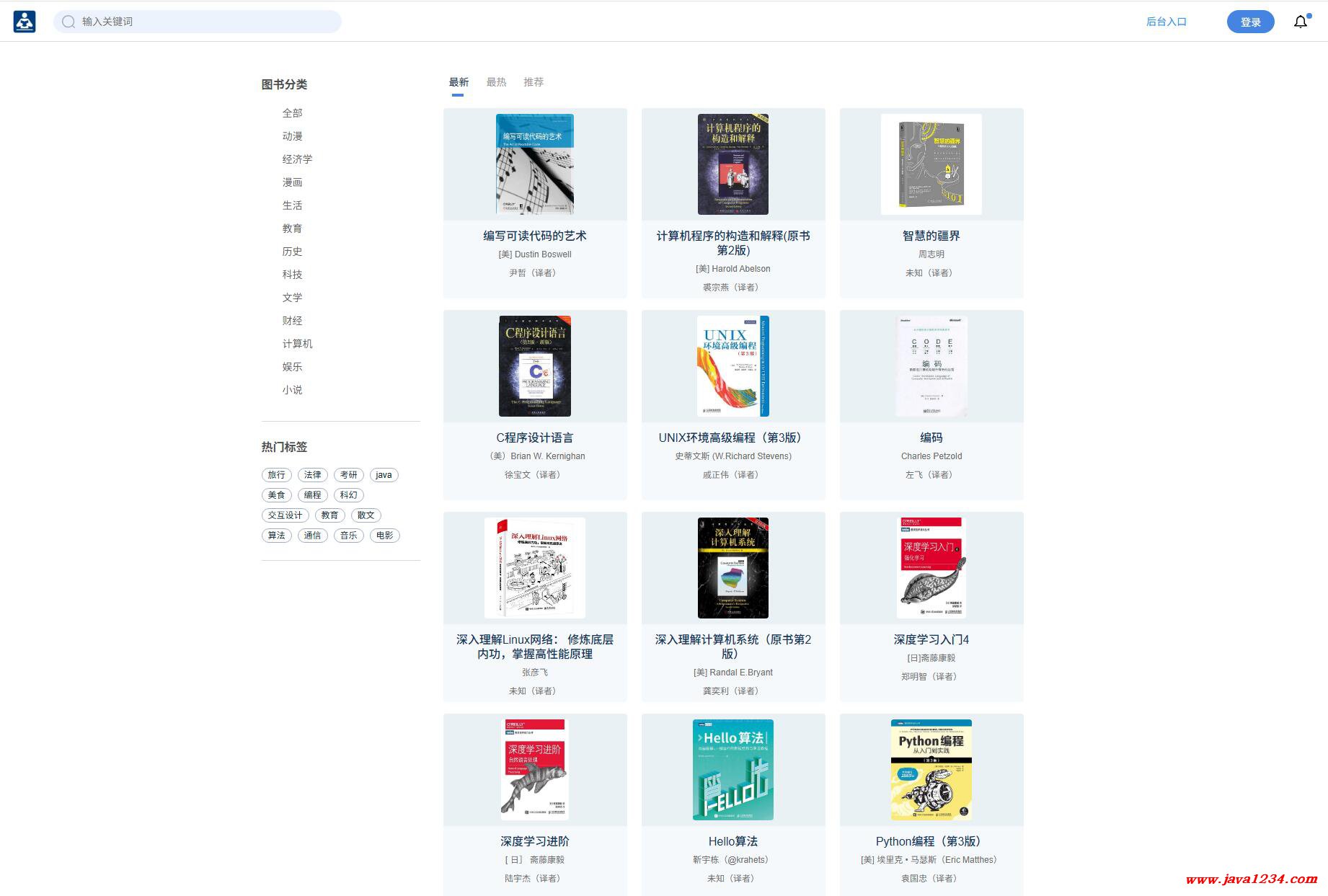1328x896 pixels.
Task: Click the java hot tag
Action: click(x=384, y=475)
